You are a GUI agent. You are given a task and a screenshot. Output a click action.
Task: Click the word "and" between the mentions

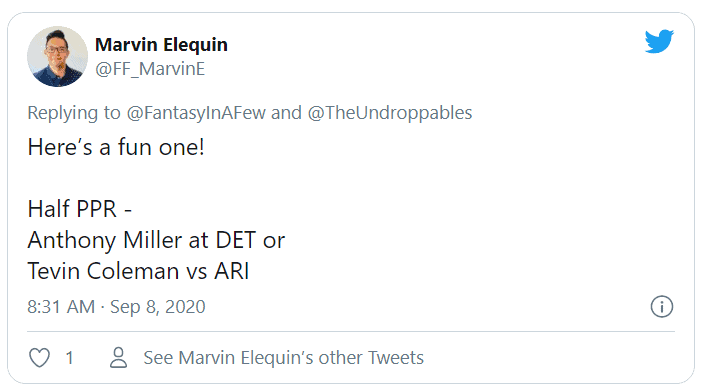[286, 113]
